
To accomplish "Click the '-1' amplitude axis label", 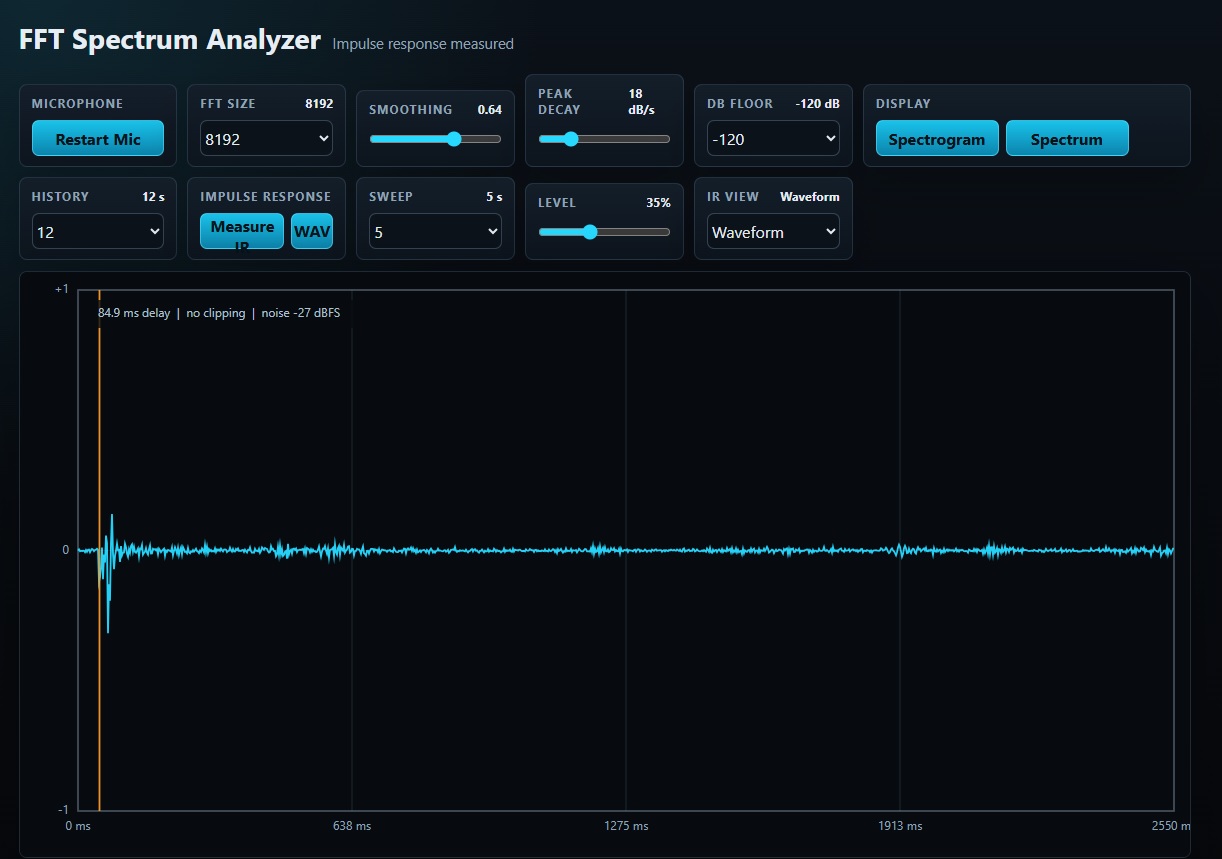I will [x=63, y=809].
